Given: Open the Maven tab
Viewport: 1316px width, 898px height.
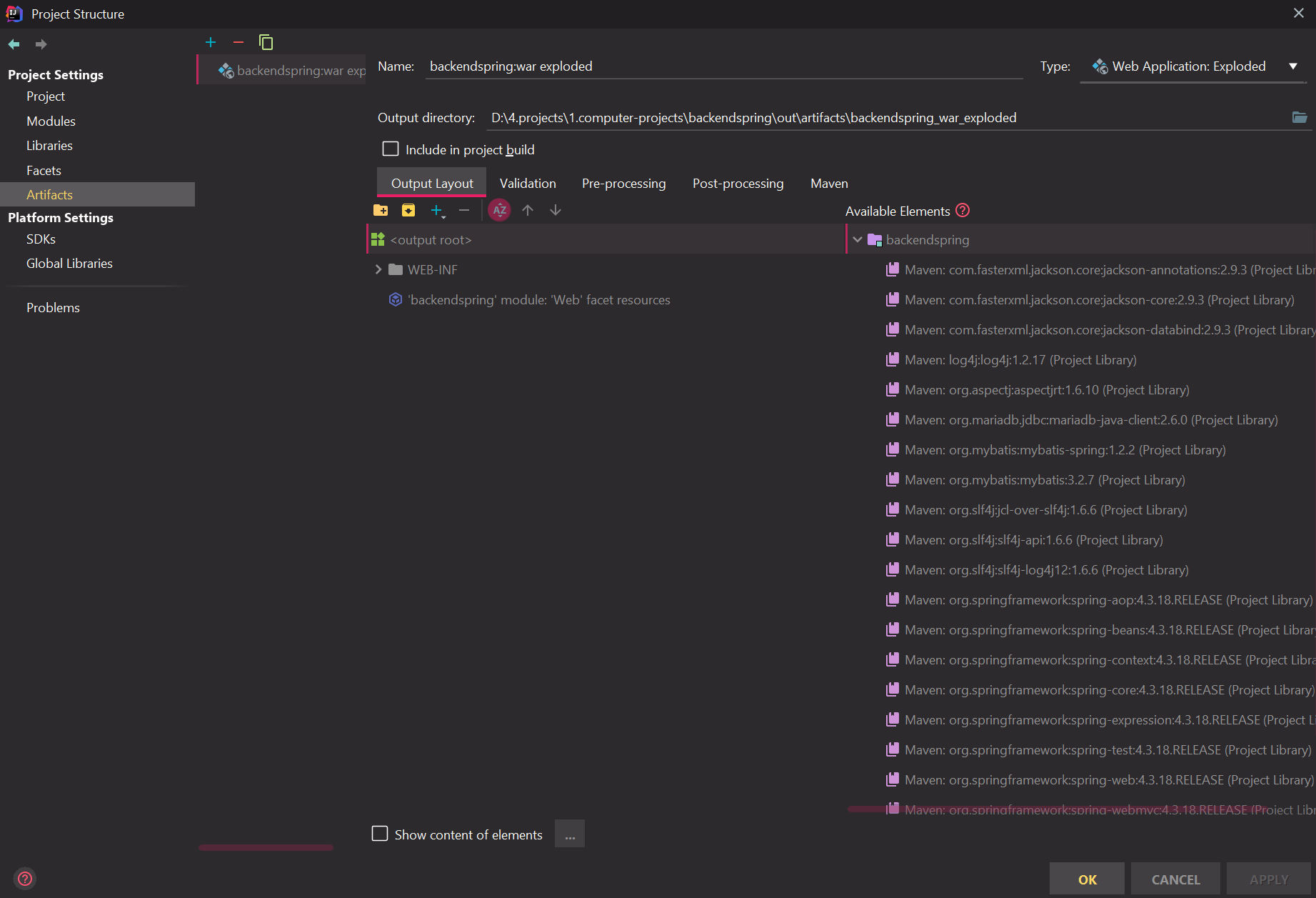Looking at the screenshot, I should [x=829, y=184].
